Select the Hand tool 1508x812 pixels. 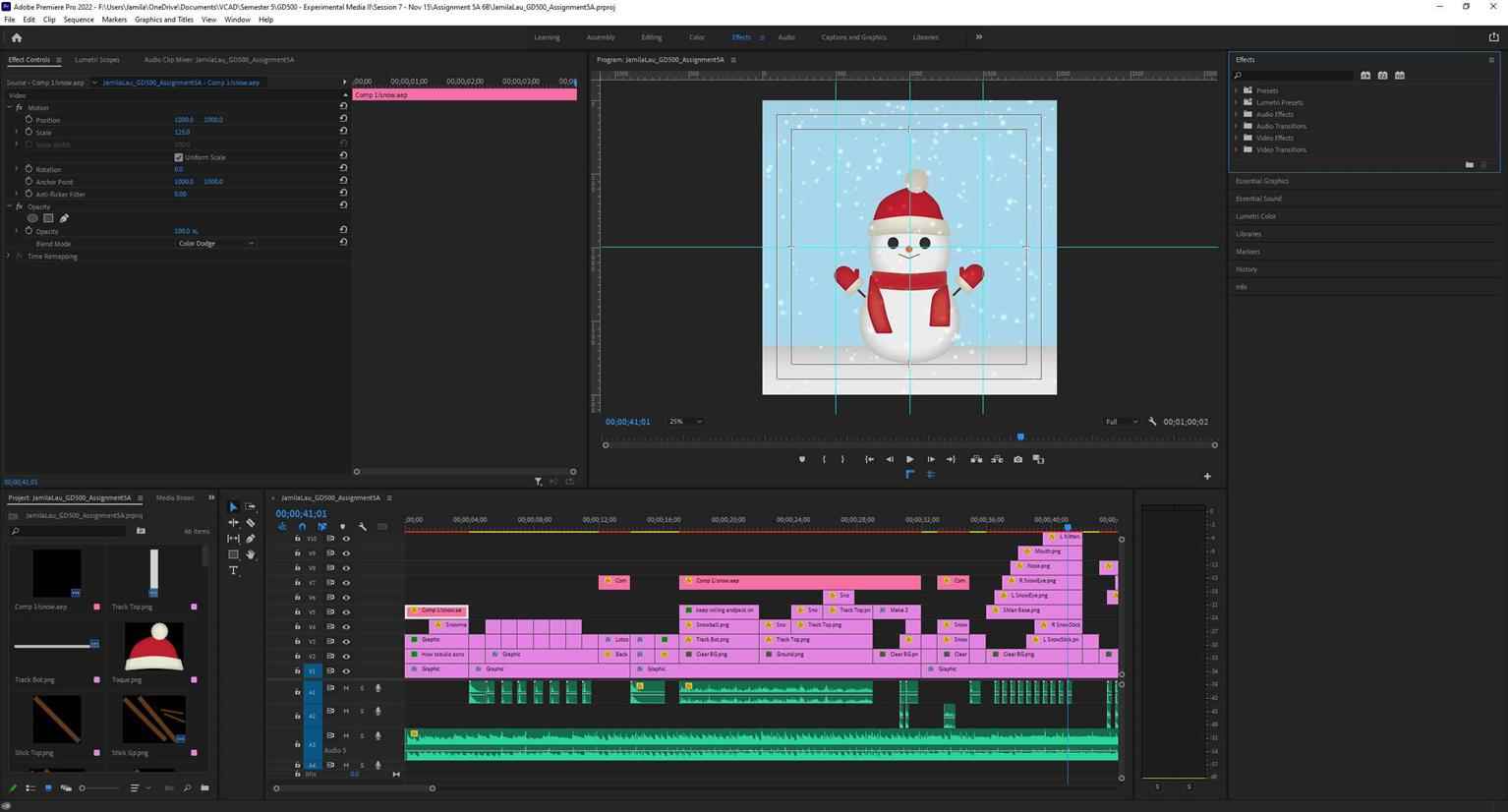point(251,554)
